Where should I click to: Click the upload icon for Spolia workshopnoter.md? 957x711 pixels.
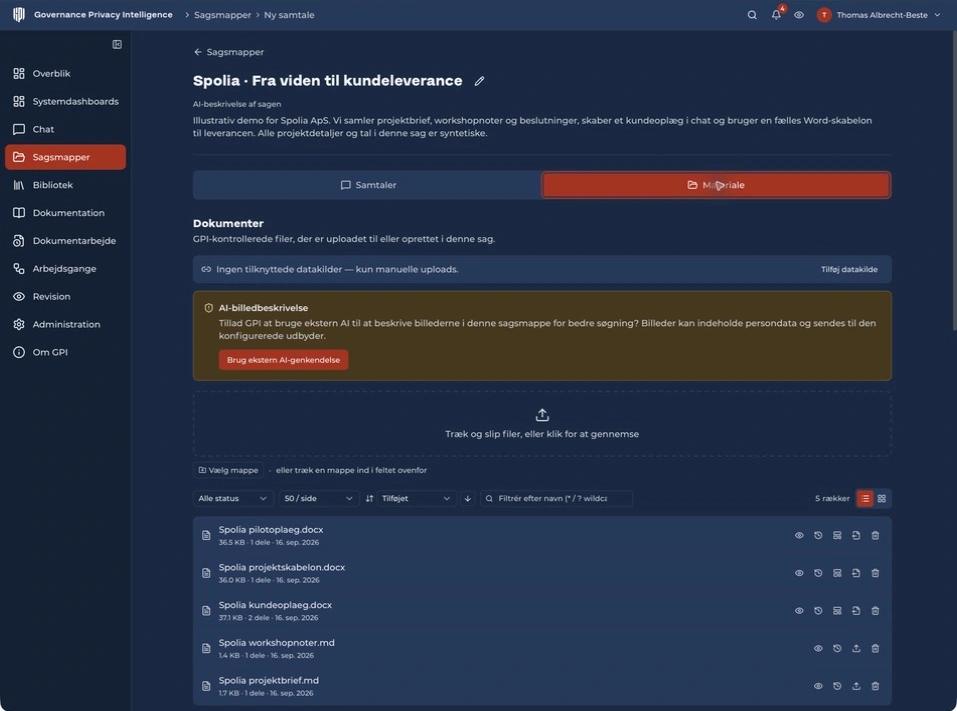[x=856, y=649]
